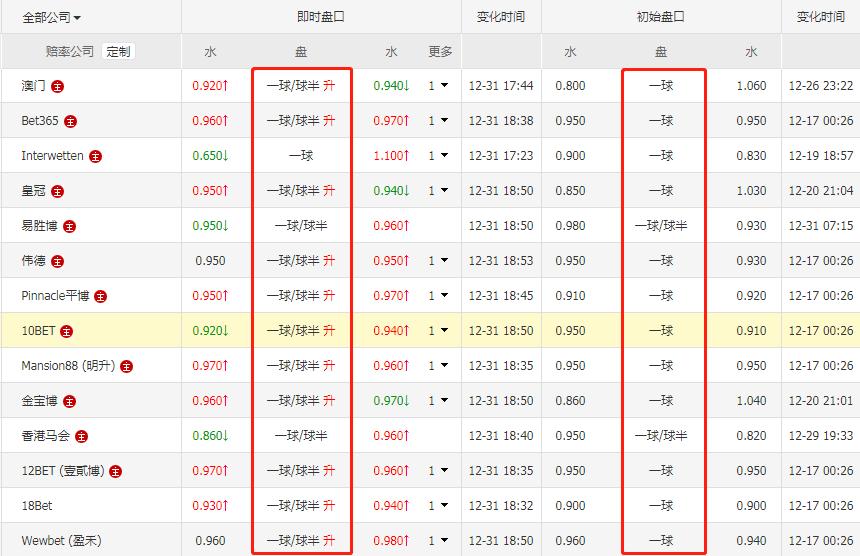The width and height of the screenshot is (860, 556).
Task: Open the 皇冠 company link
Action: 33,191
